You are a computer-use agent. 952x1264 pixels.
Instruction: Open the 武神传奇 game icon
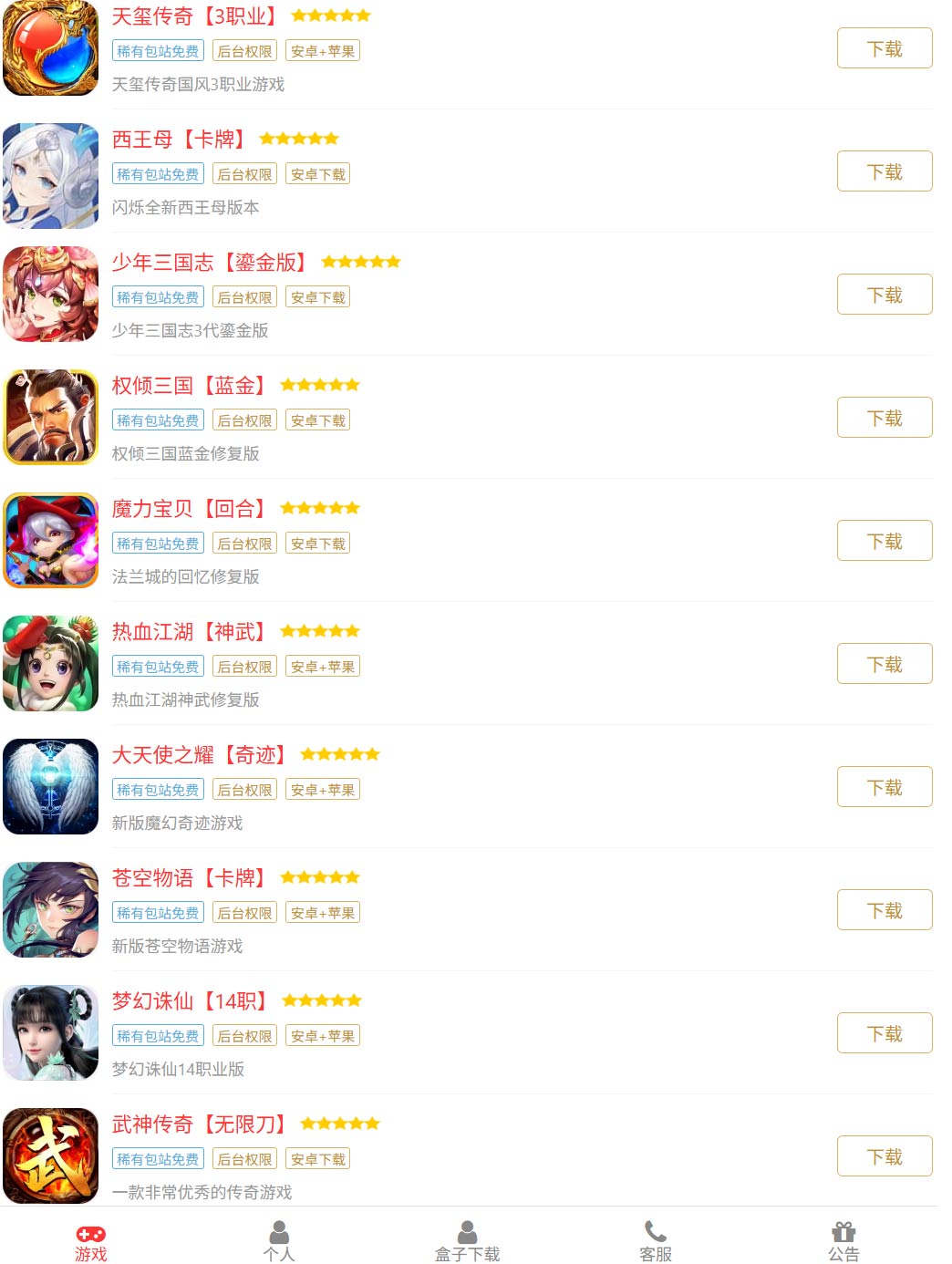[x=51, y=1155]
